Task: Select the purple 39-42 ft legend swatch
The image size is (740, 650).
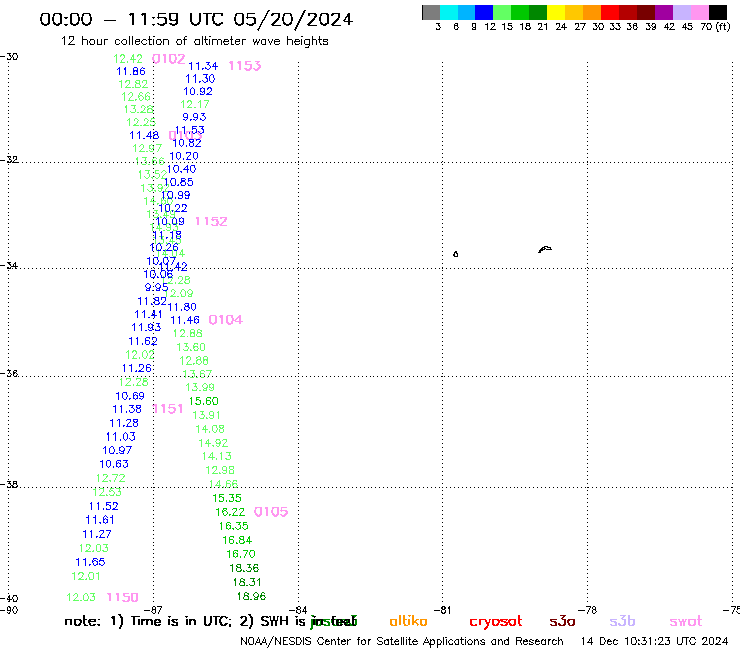Action: tap(663, 12)
